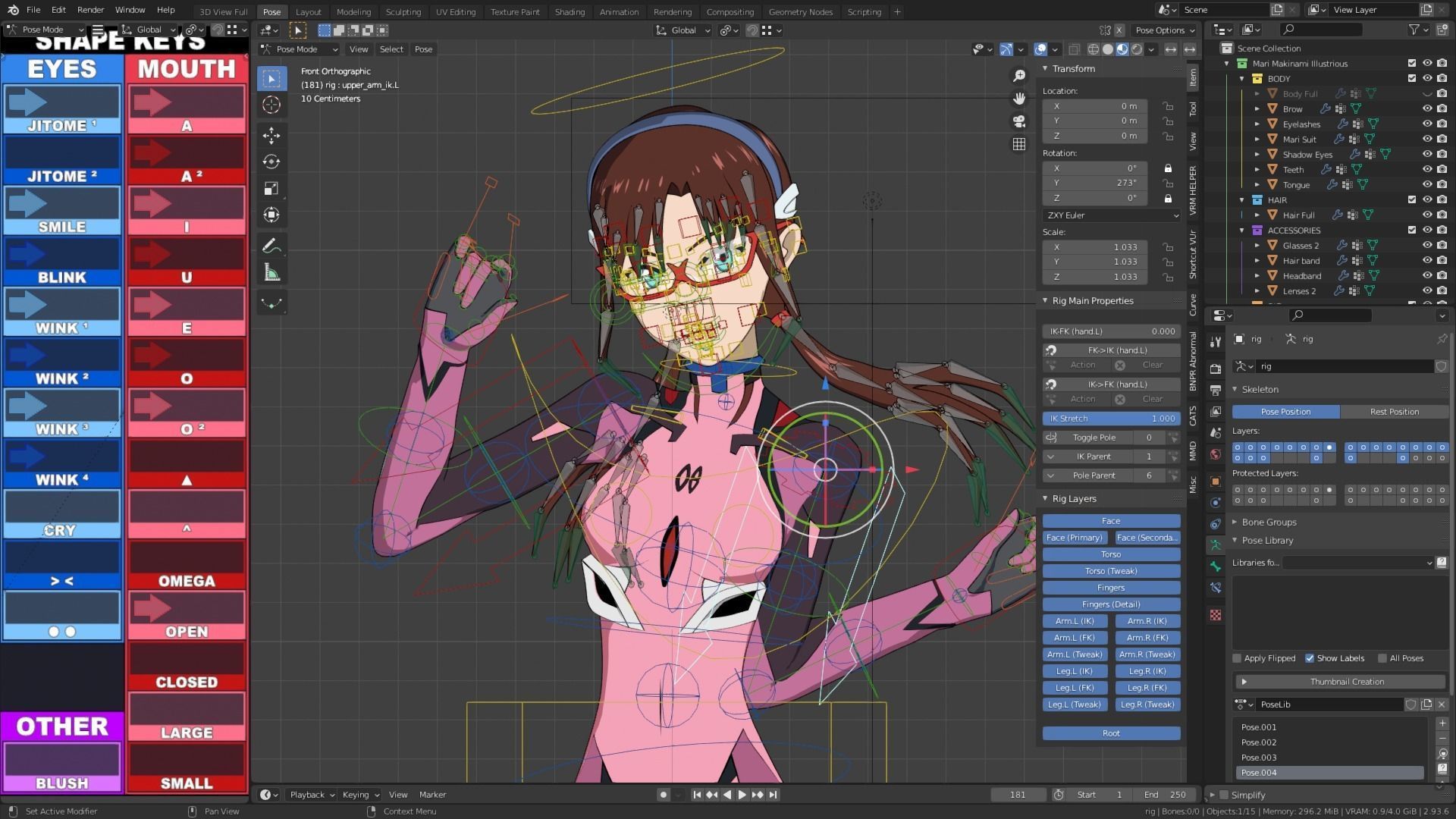Select the Annotate tool
1456x819 pixels.
coord(271,246)
